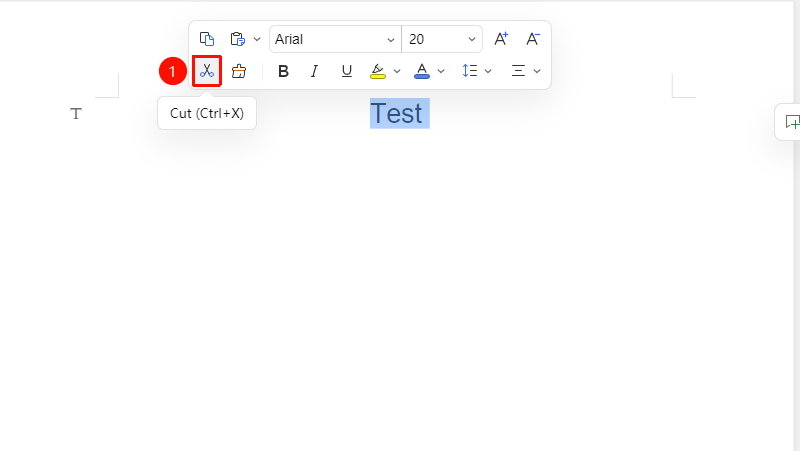Increase font size with A+ icon
This screenshot has width=800, height=451.
pyautogui.click(x=501, y=39)
